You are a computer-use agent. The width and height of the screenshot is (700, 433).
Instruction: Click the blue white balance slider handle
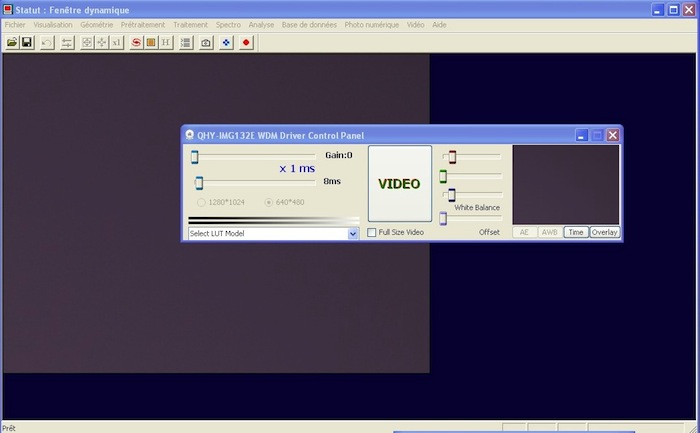[452, 195]
